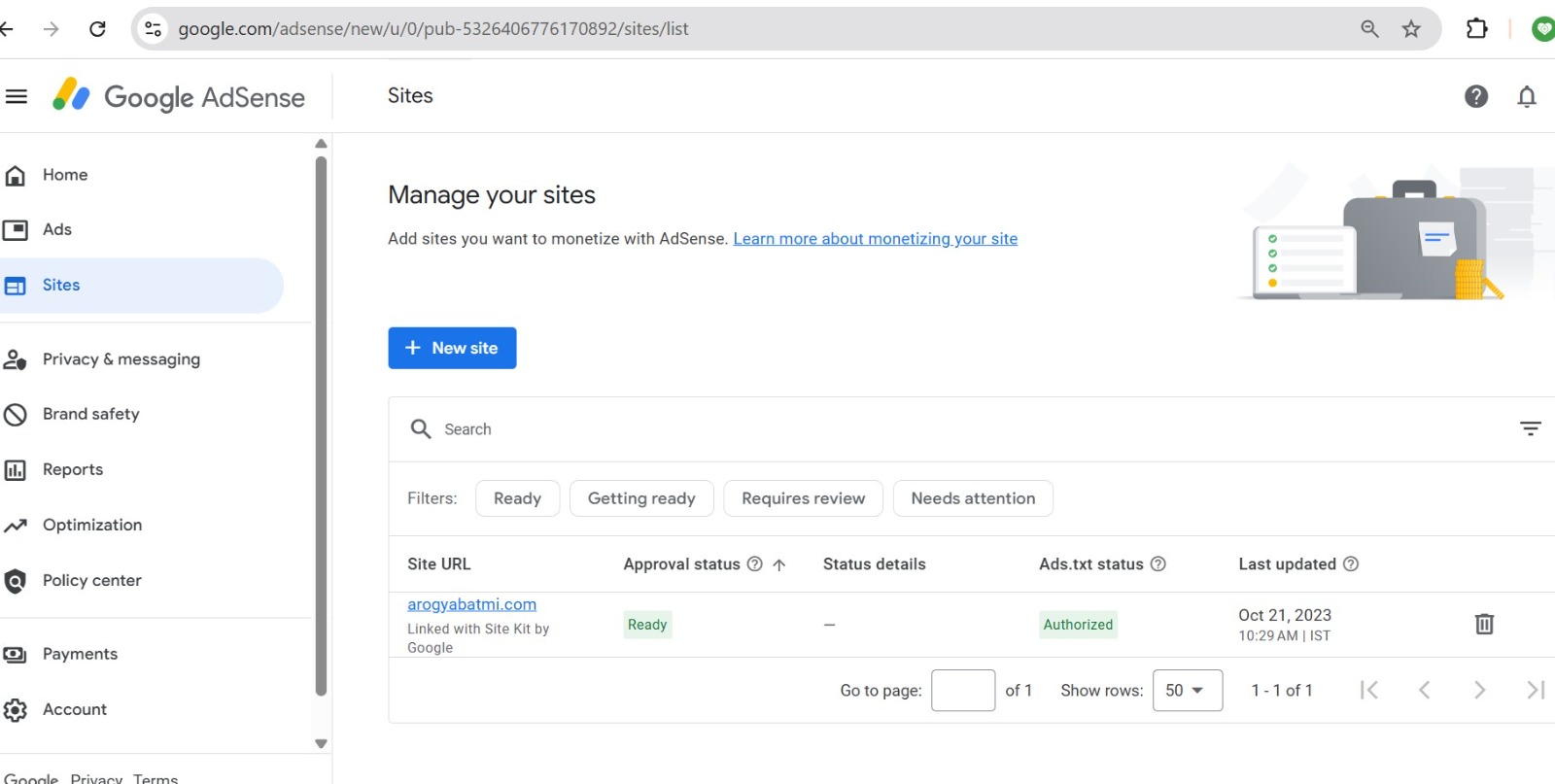This screenshot has height=784, width=1555.
Task: Click the Go to page input box
Action: [963, 690]
